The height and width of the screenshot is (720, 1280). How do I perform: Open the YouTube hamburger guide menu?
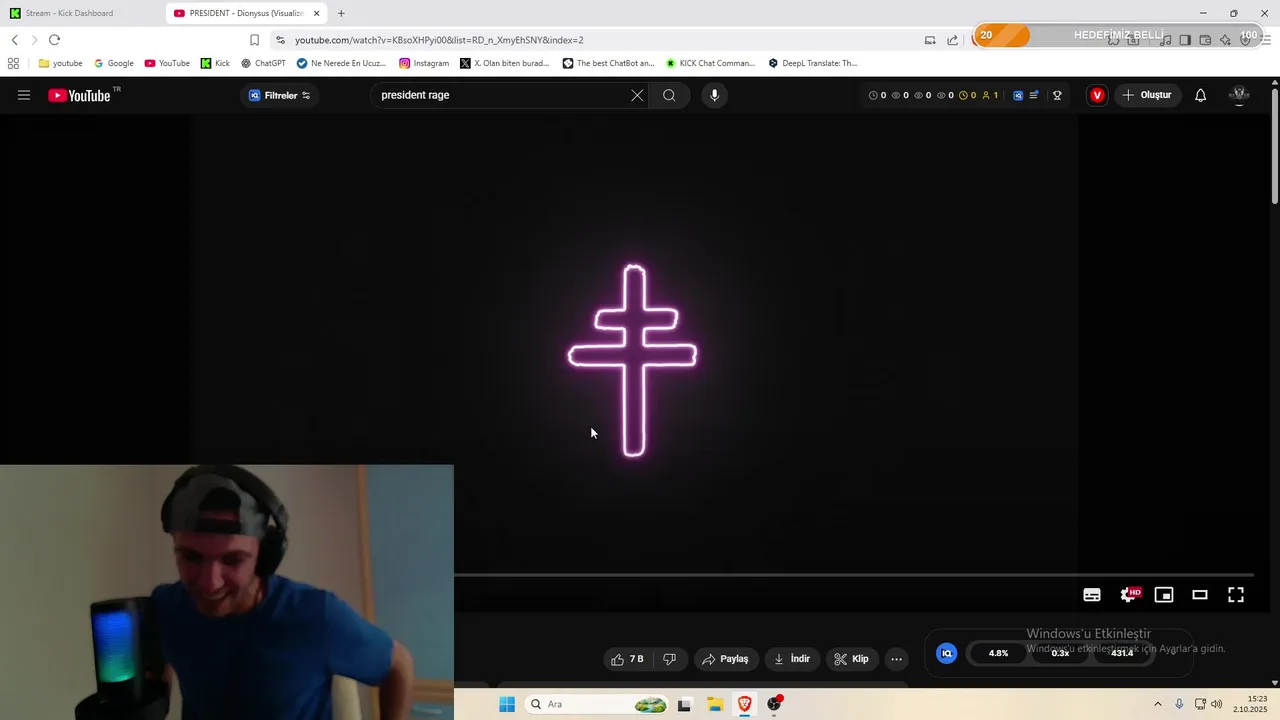pos(24,95)
